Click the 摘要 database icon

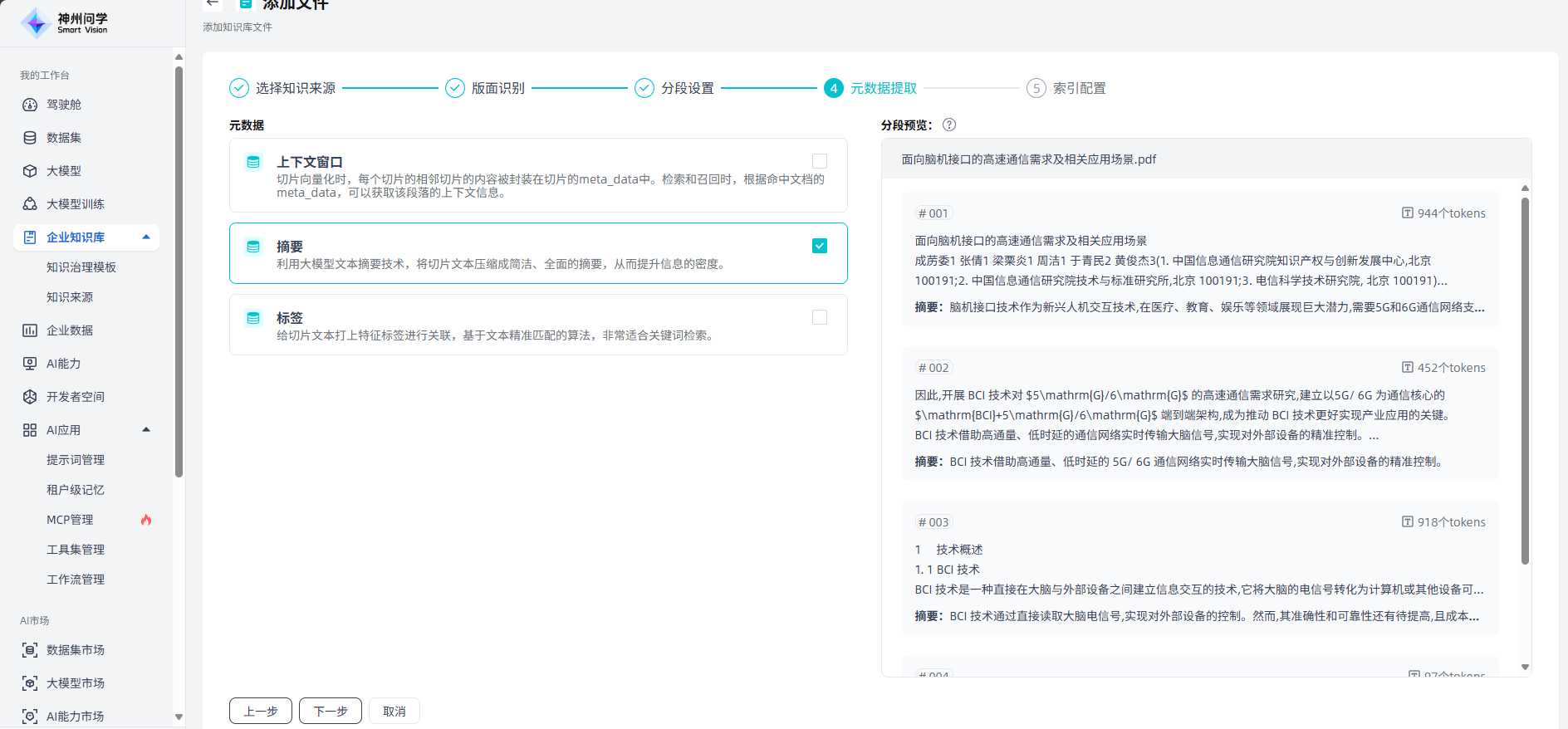pos(253,247)
